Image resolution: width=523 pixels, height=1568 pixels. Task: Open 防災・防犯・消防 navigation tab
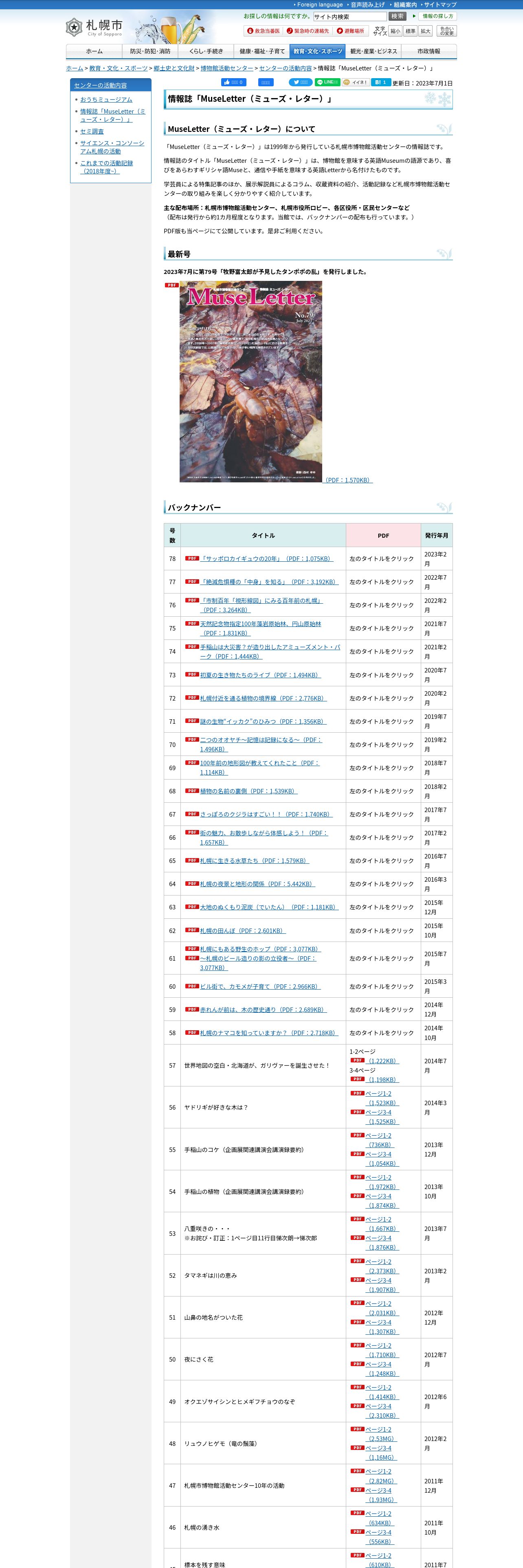tap(150, 52)
